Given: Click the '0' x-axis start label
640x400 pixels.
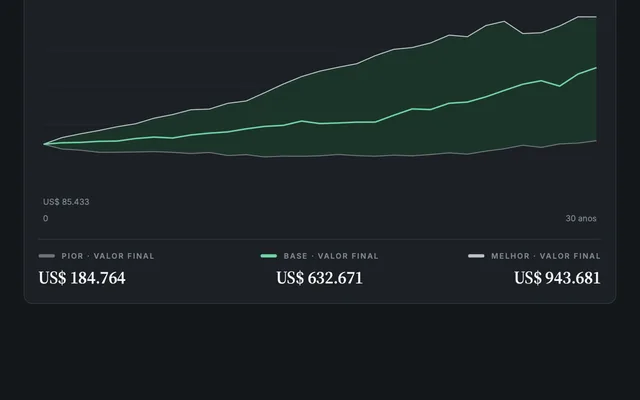Looking at the screenshot, I should [45, 218].
